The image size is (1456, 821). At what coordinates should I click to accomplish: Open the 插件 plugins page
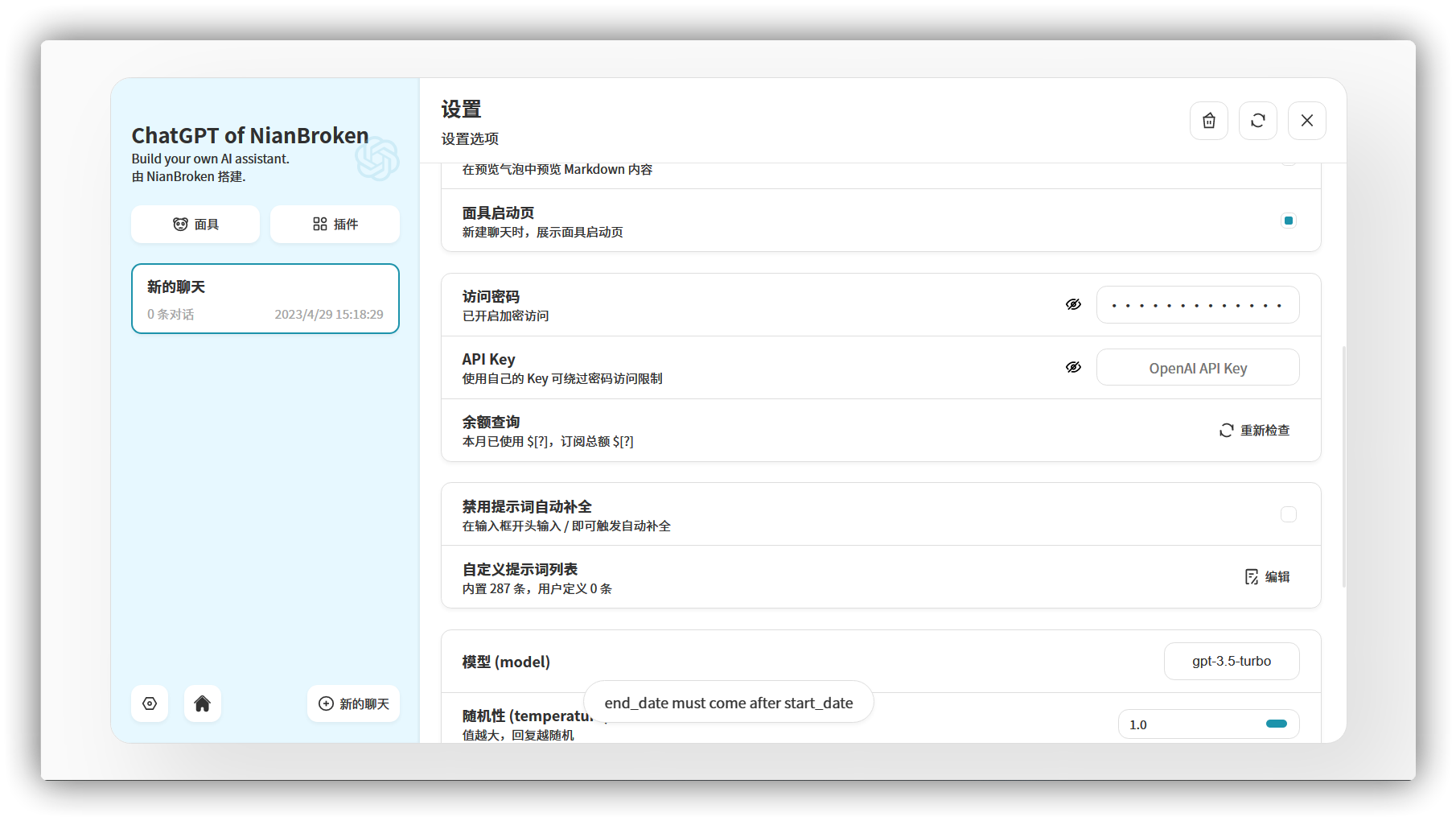335,224
